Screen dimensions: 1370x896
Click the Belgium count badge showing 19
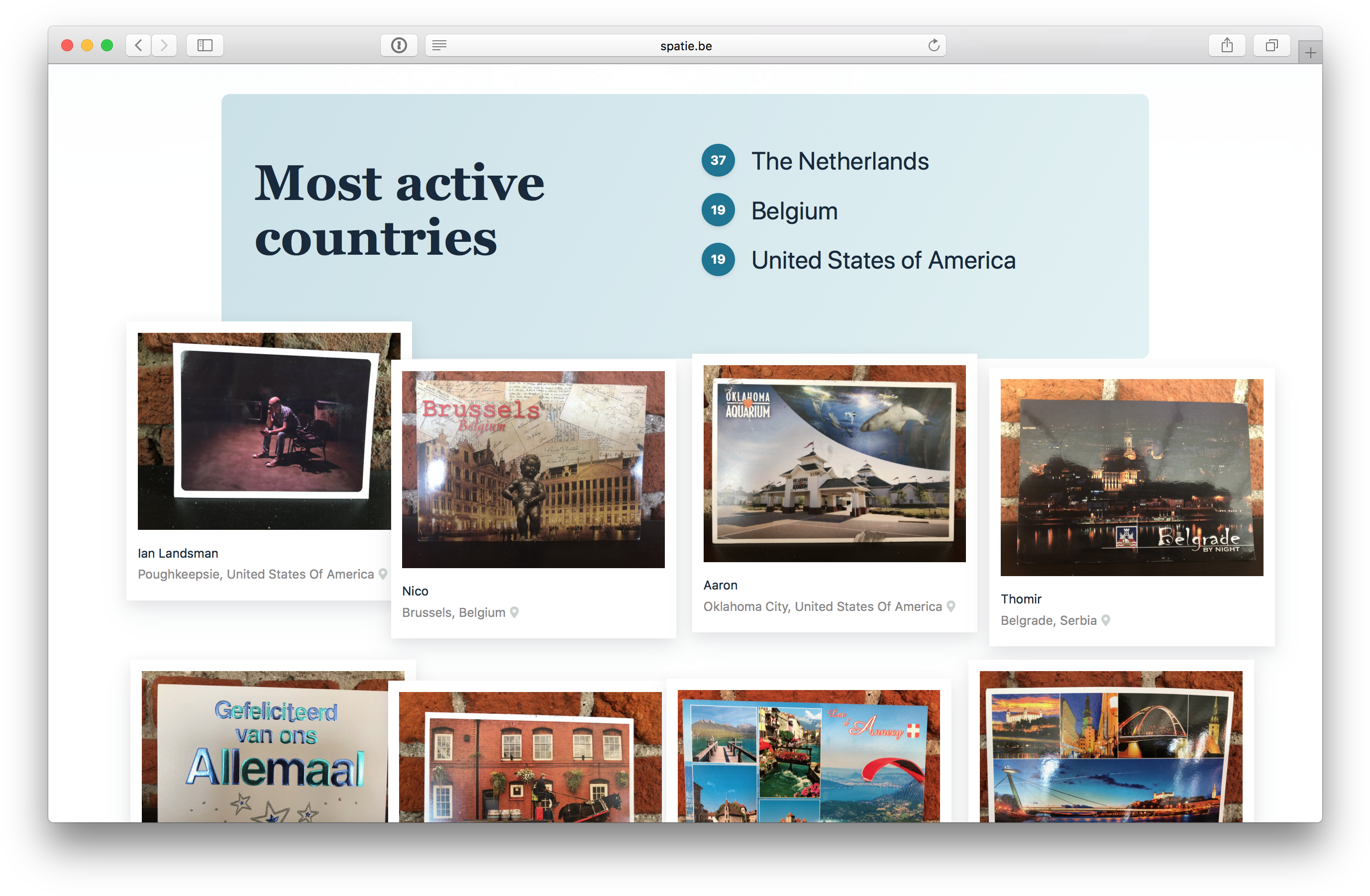coord(718,210)
